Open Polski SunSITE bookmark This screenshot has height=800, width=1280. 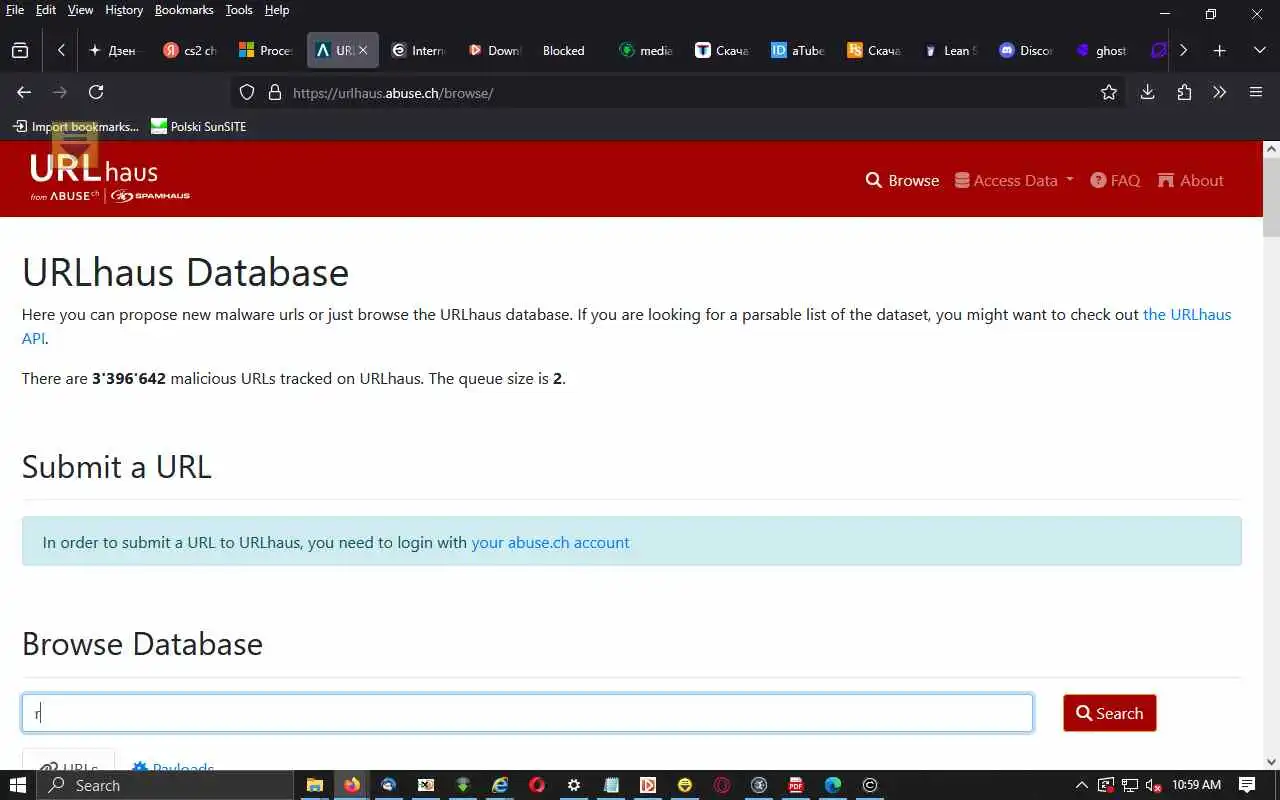click(x=198, y=126)
